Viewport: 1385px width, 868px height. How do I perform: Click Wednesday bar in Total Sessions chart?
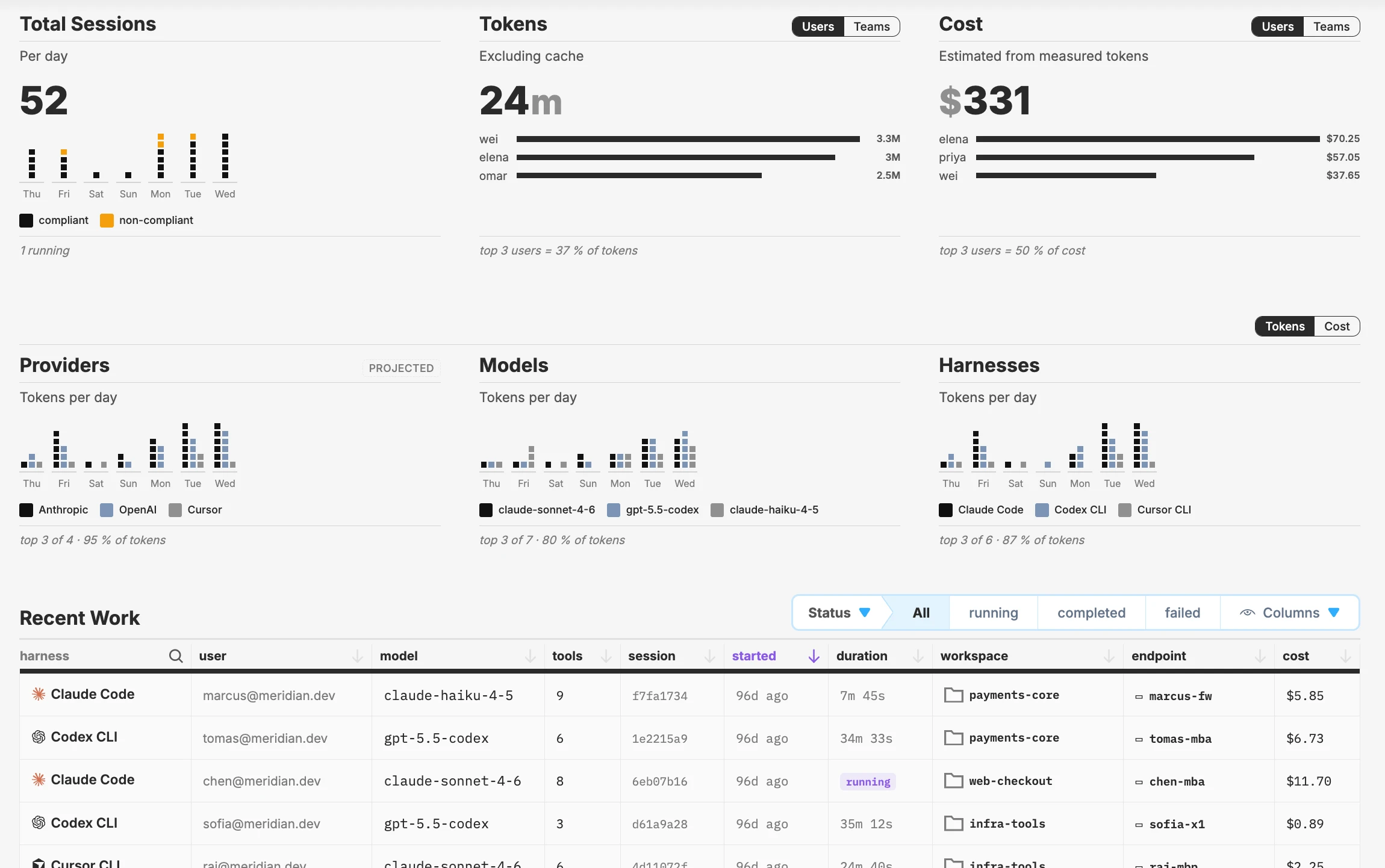click(x=225, y=157)
